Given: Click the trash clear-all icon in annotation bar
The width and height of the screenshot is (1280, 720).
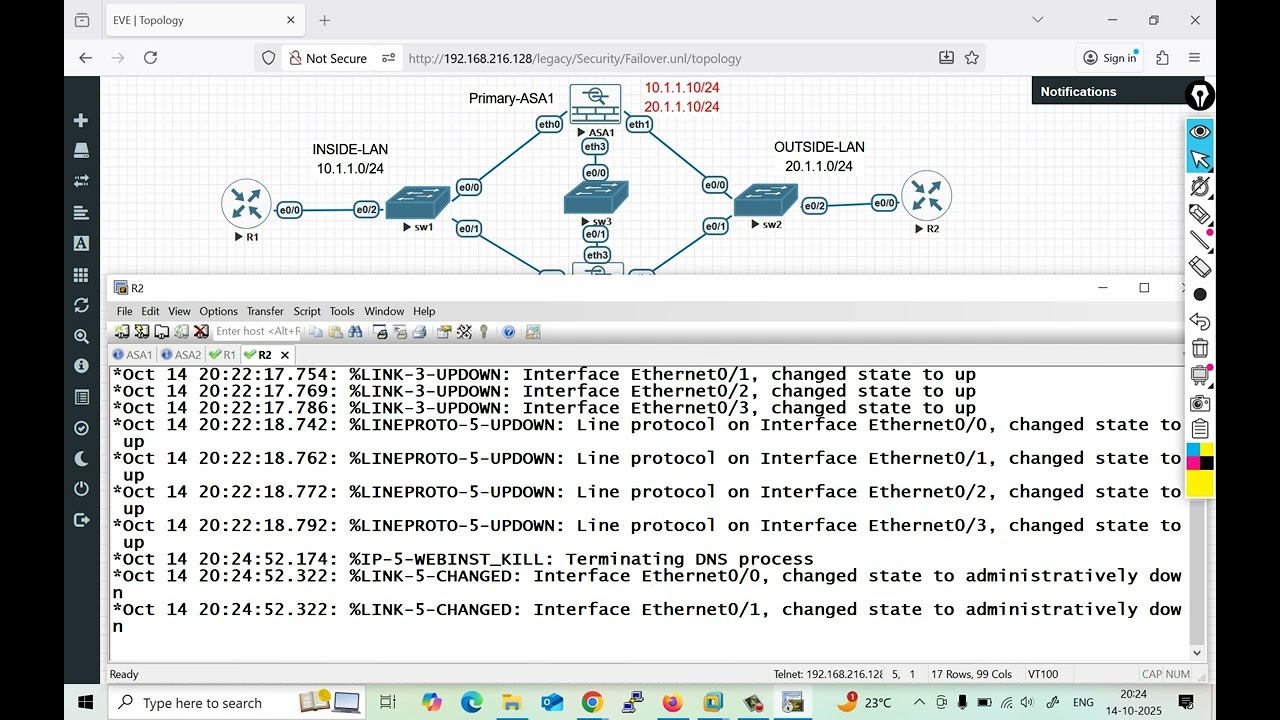Looking at the screenshot, I should (1200, 348).
